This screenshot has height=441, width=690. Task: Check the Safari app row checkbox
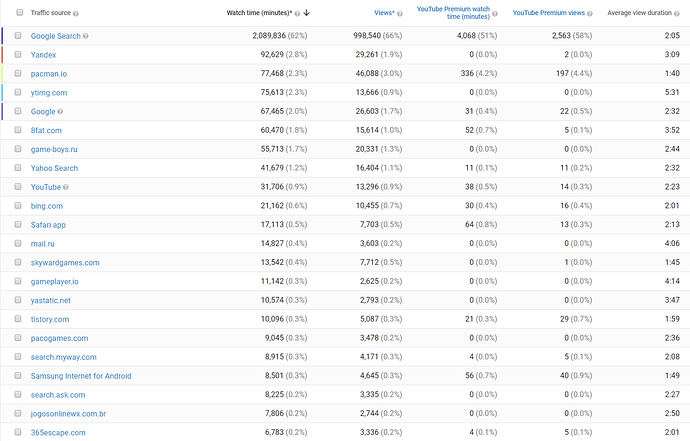[18, 224]
